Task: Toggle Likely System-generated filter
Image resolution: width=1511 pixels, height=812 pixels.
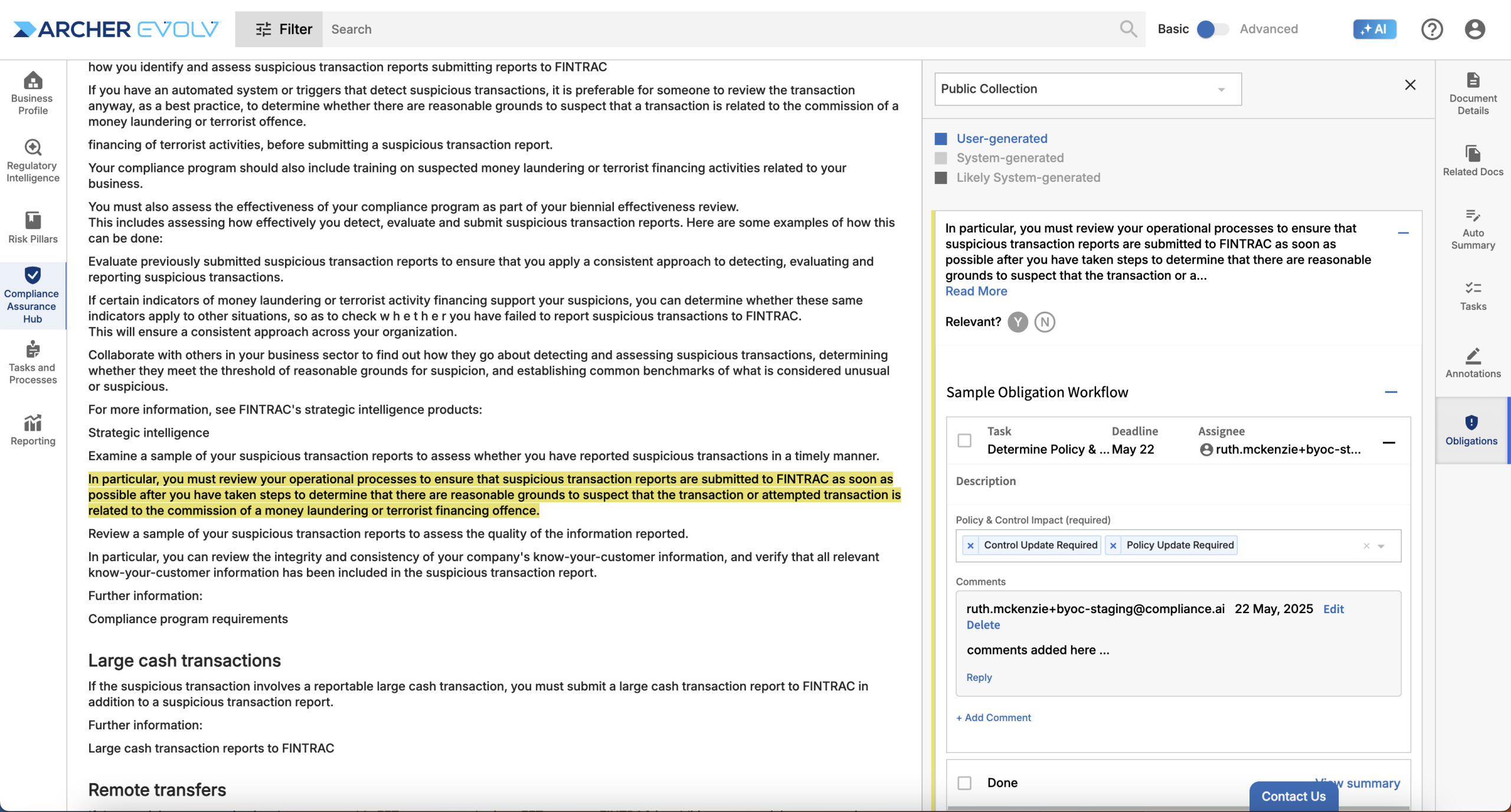Action: 1017,178
